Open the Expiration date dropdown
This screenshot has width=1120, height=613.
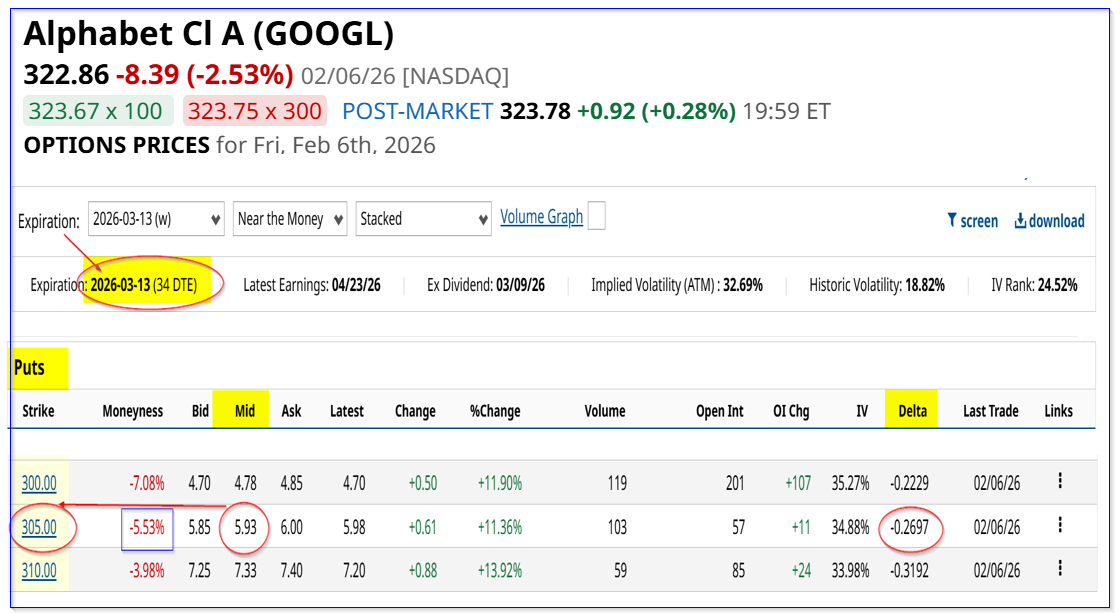point(155,219)
